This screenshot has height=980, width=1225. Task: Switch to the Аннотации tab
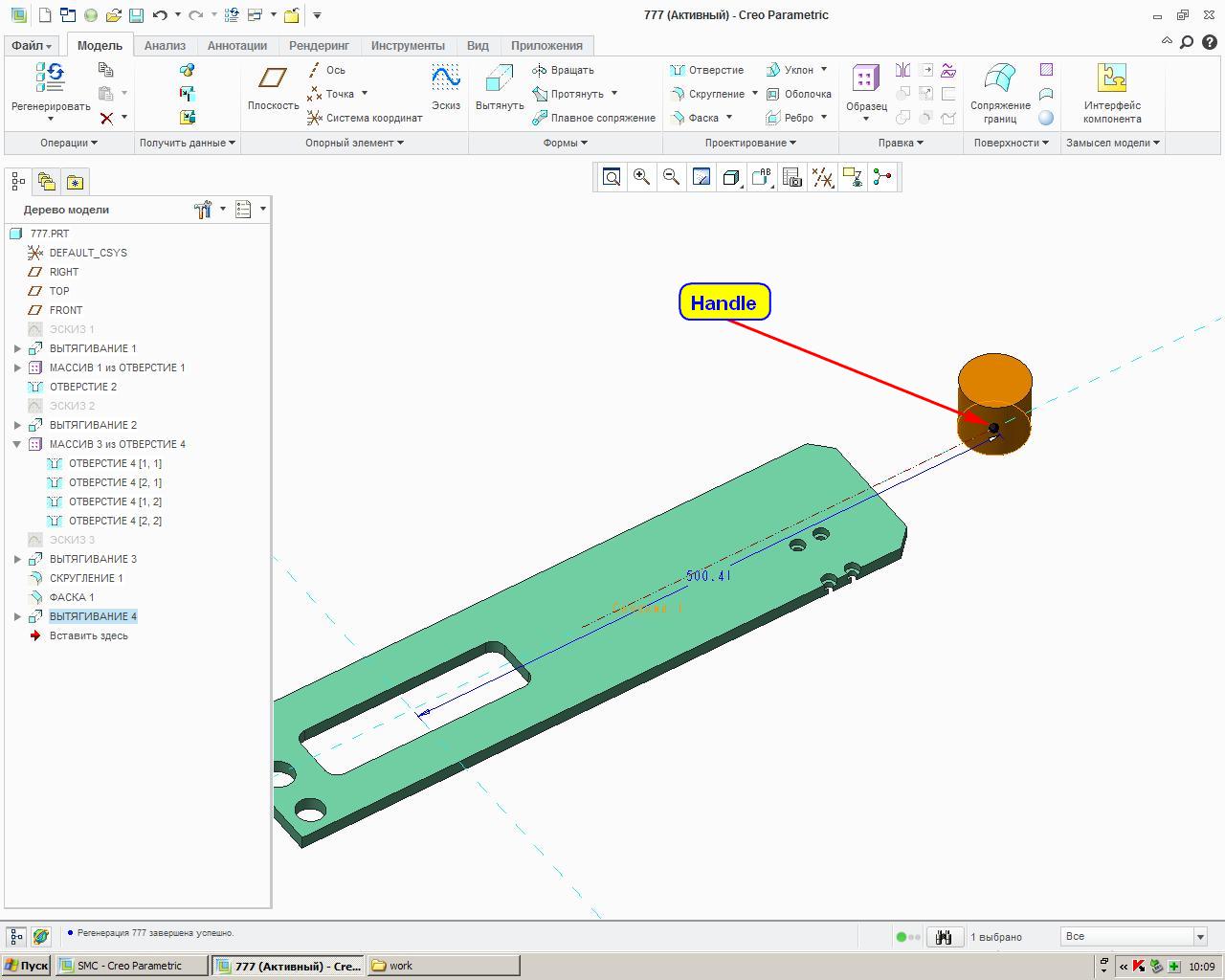(x=237, y=46)
